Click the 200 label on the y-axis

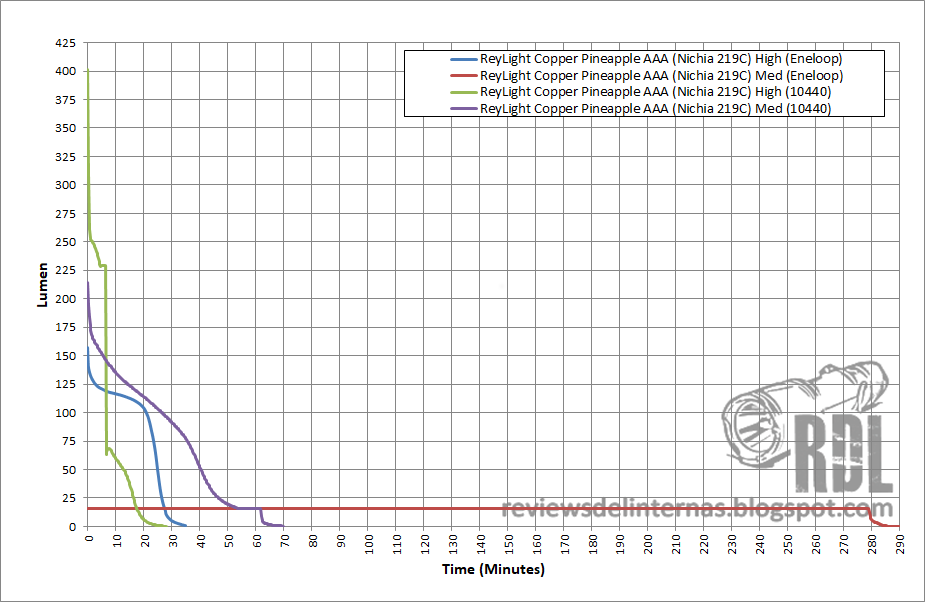[65, 299]
